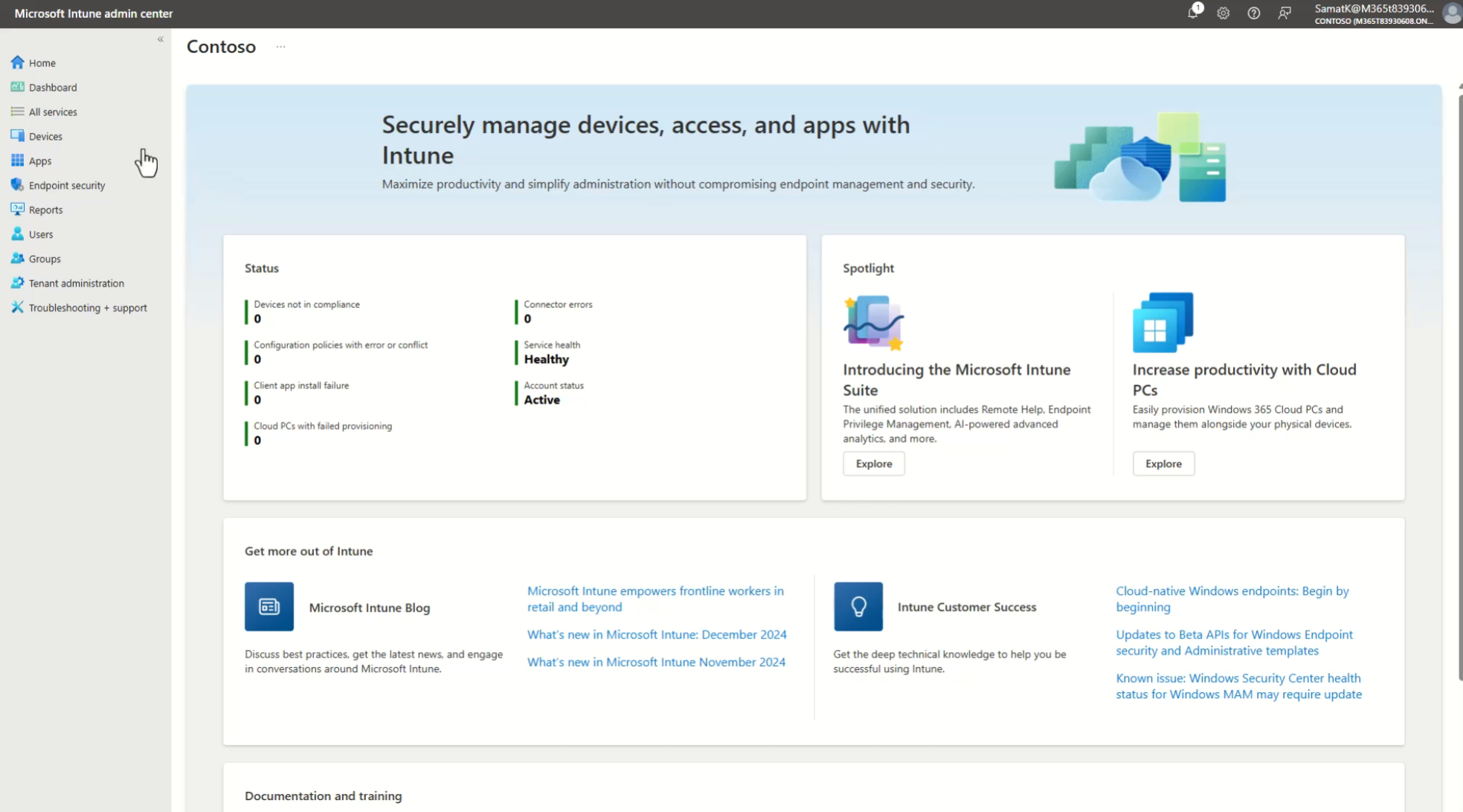Screen dimensions: 1463x812
Task: Open frontline workers in retail blog link
Action: [655, 599]
